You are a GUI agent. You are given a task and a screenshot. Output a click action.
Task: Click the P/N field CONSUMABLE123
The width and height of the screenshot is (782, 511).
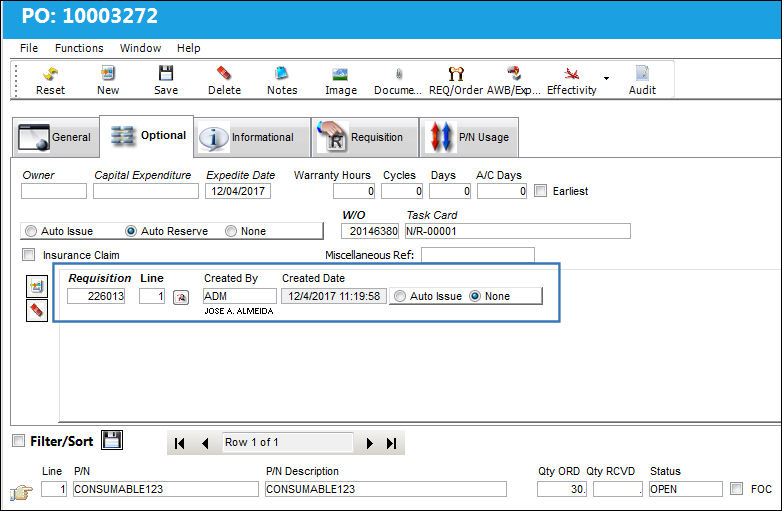[x=166, y=489]
